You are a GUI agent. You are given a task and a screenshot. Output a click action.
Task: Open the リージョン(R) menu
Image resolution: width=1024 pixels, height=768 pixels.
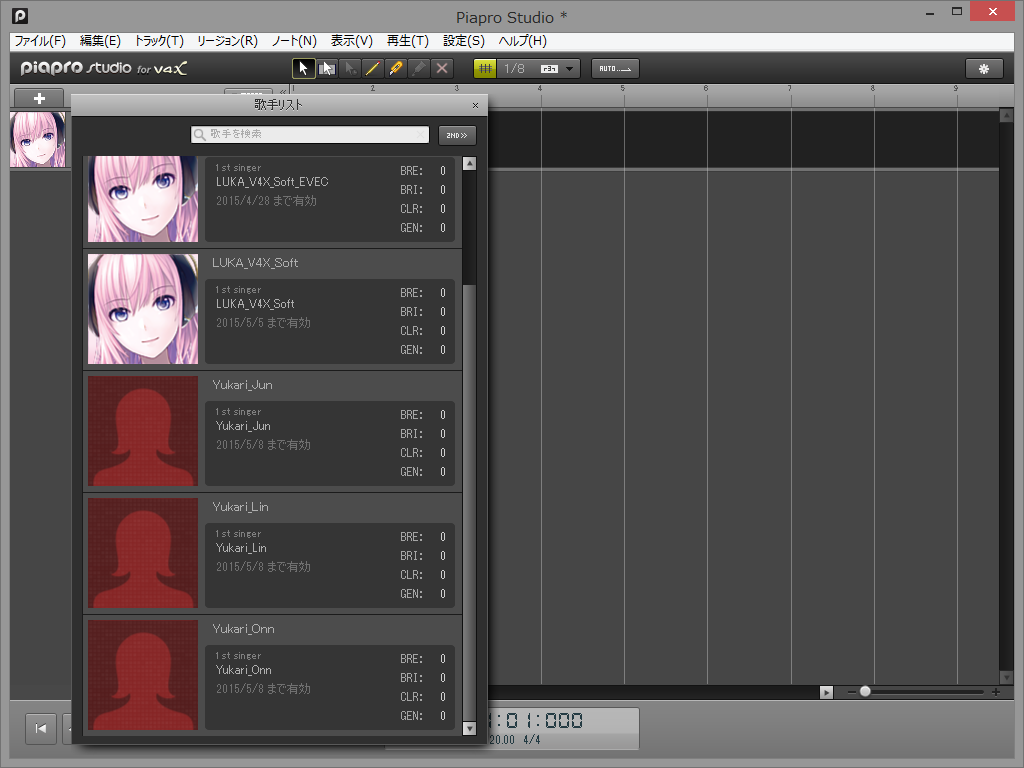[x=227, y=41]
